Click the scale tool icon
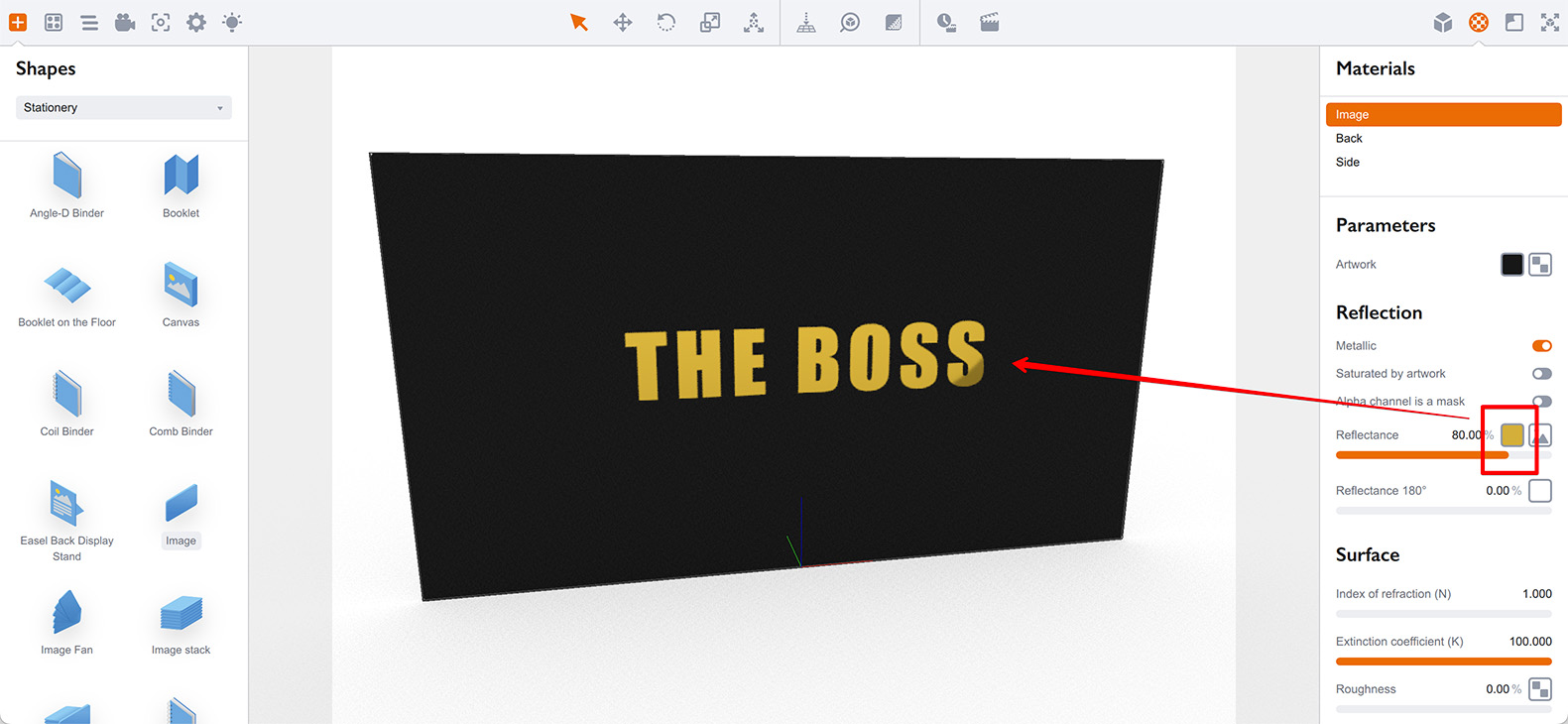This screenshot has height=724, width=1568. [710, 22]
